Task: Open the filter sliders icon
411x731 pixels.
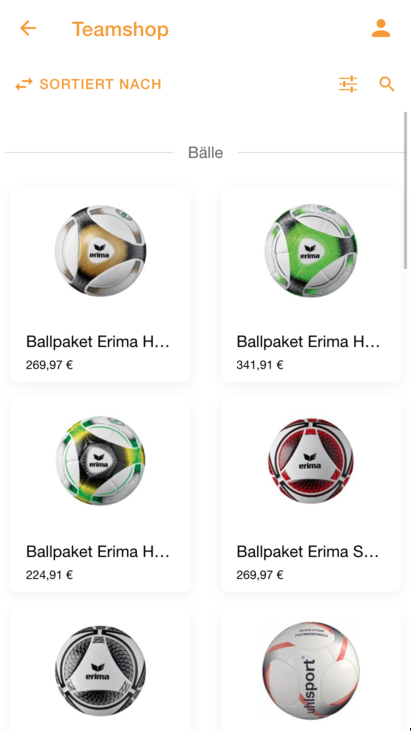Action: pos(348,84)
